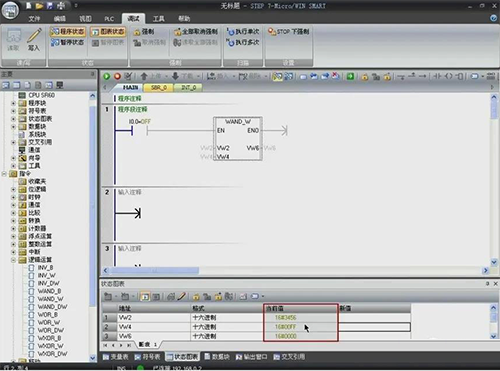
Task: Click horizontal scrollbar of ladder editor
Action: [295, 270]
